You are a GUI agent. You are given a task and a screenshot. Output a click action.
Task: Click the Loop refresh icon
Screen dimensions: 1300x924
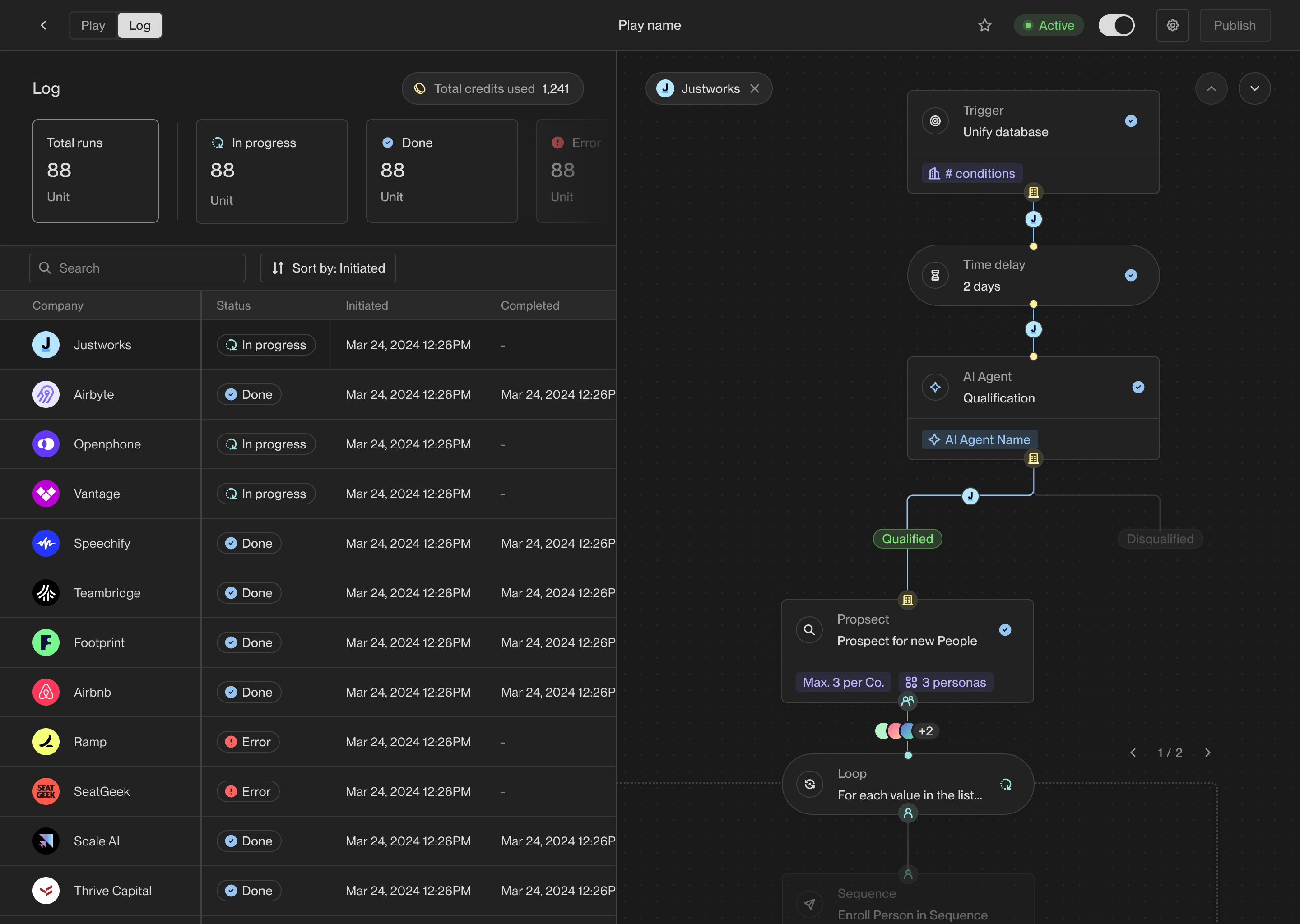(809, 785)
